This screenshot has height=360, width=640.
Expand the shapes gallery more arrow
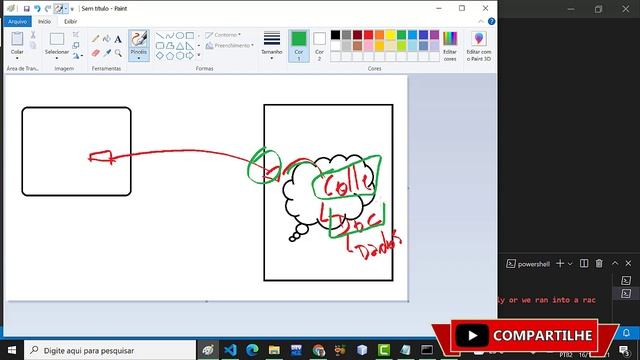pos(199,55)
